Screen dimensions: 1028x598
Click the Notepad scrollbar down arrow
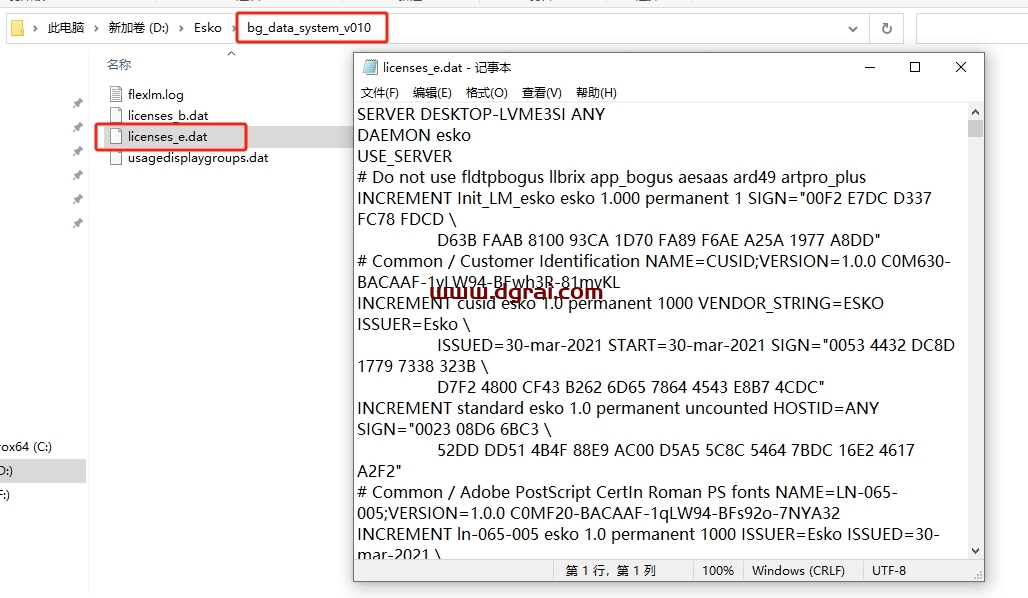pos(975,551)
